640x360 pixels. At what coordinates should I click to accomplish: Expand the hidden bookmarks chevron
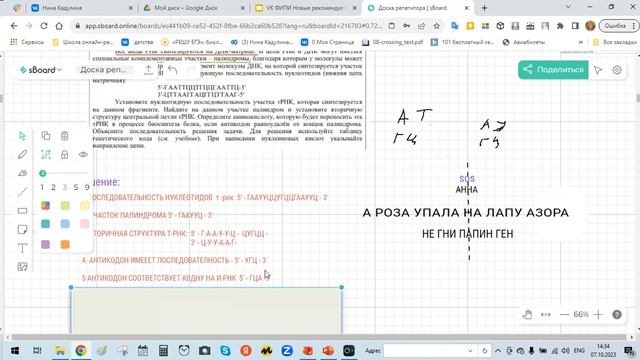581,42
